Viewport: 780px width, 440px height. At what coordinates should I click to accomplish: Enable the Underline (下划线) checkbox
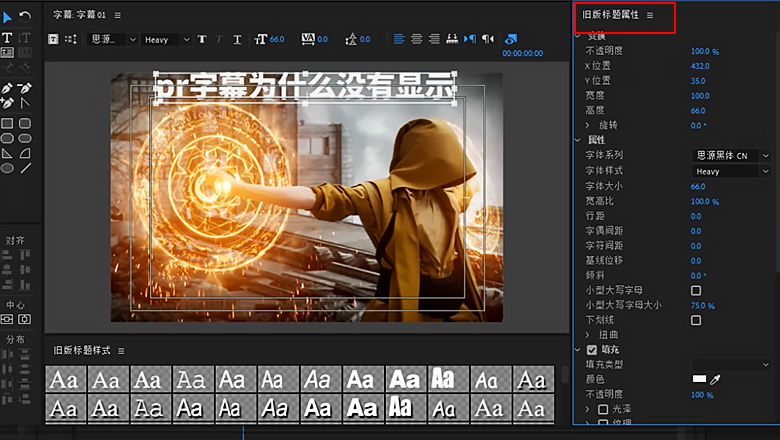[696, 320]
